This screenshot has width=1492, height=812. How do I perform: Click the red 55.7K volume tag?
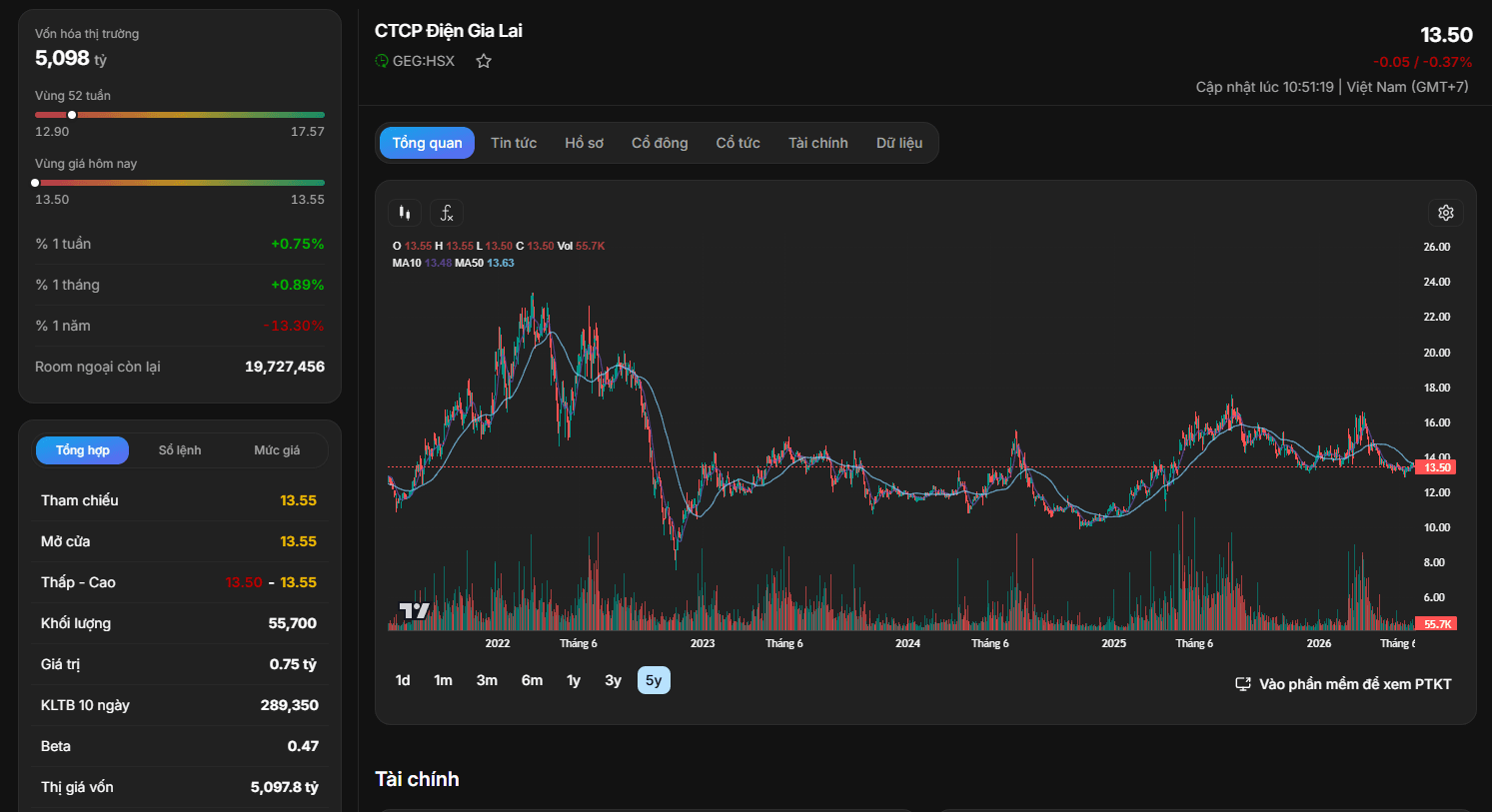point(1437,624)
